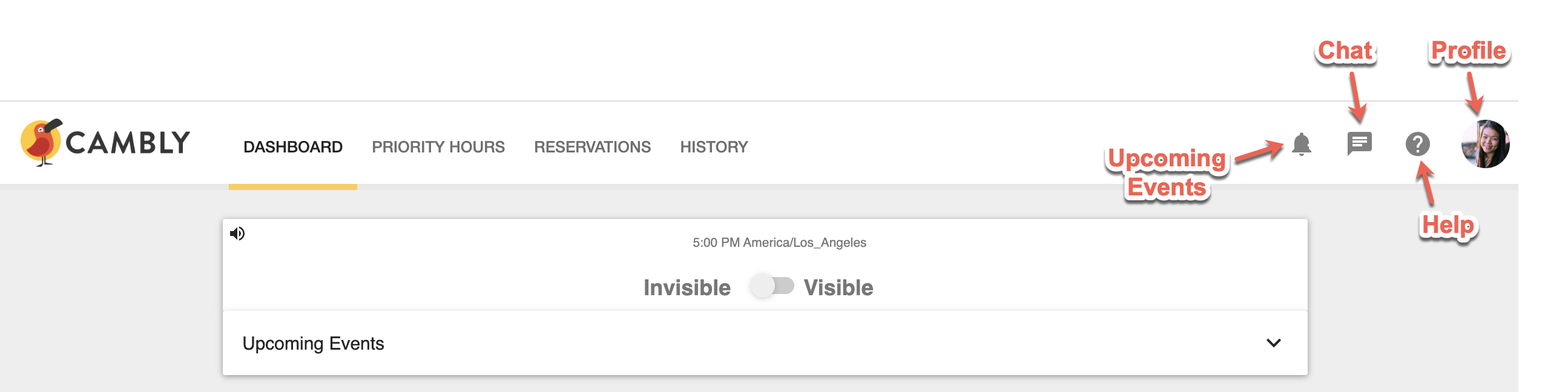Viewport: 1568px width, 392px height.
Task: Click the question mark help icon
Action: pos(1417,144)
